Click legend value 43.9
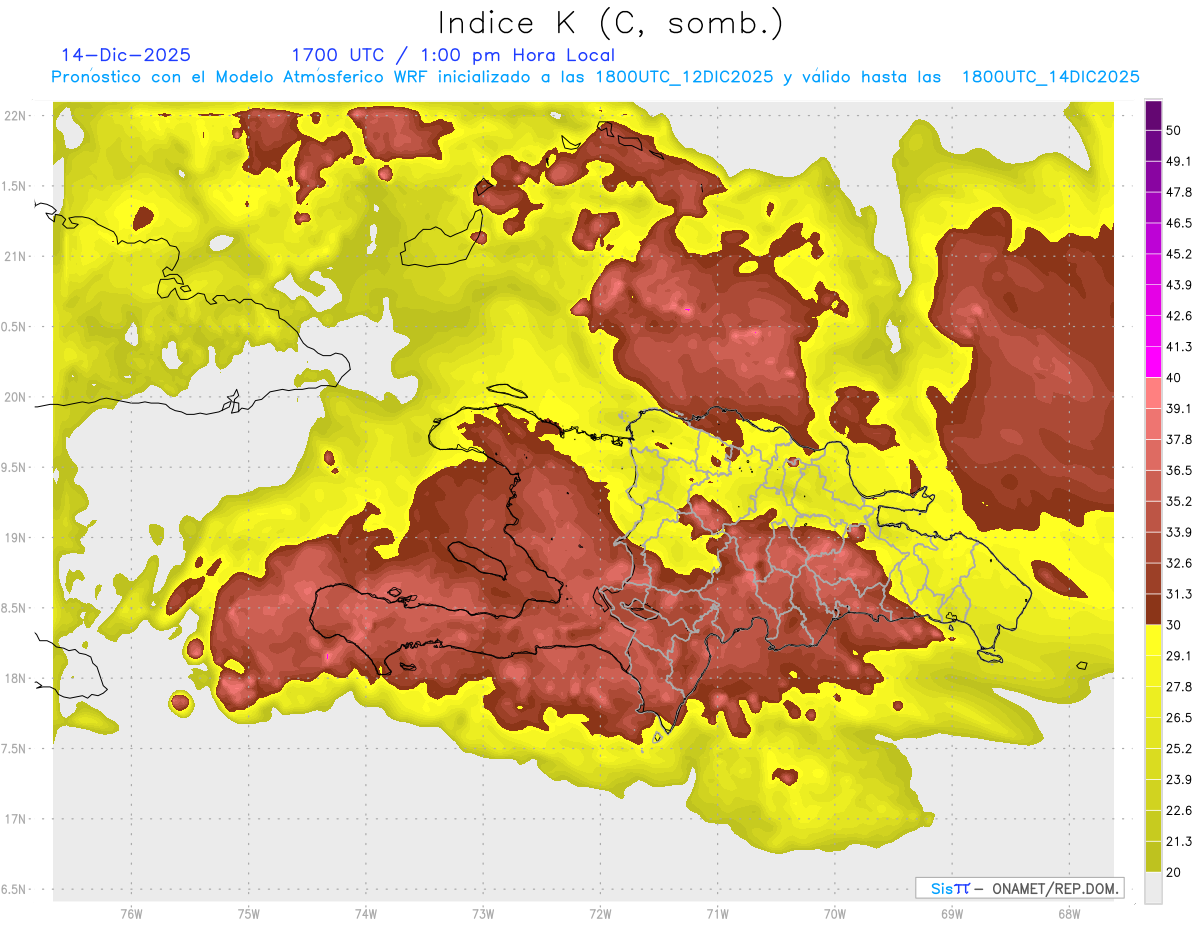 coord(1178,285)
